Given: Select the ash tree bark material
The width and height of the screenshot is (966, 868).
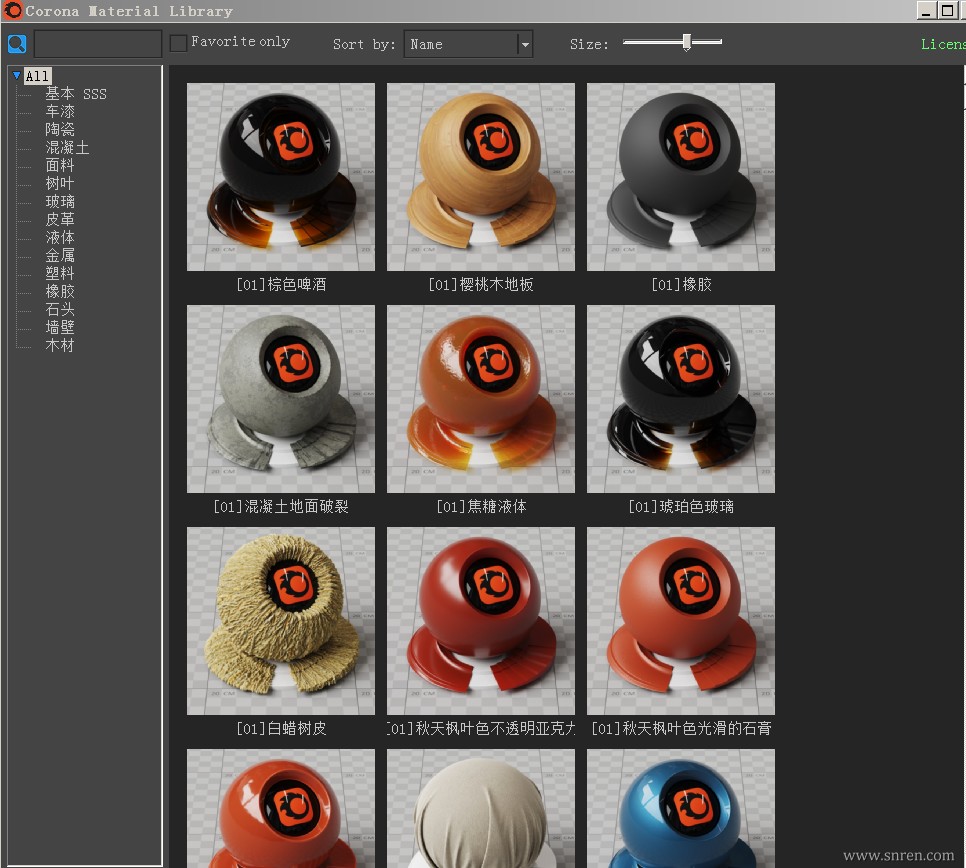Looking at the screenshot, I should (x=281, y=621).
